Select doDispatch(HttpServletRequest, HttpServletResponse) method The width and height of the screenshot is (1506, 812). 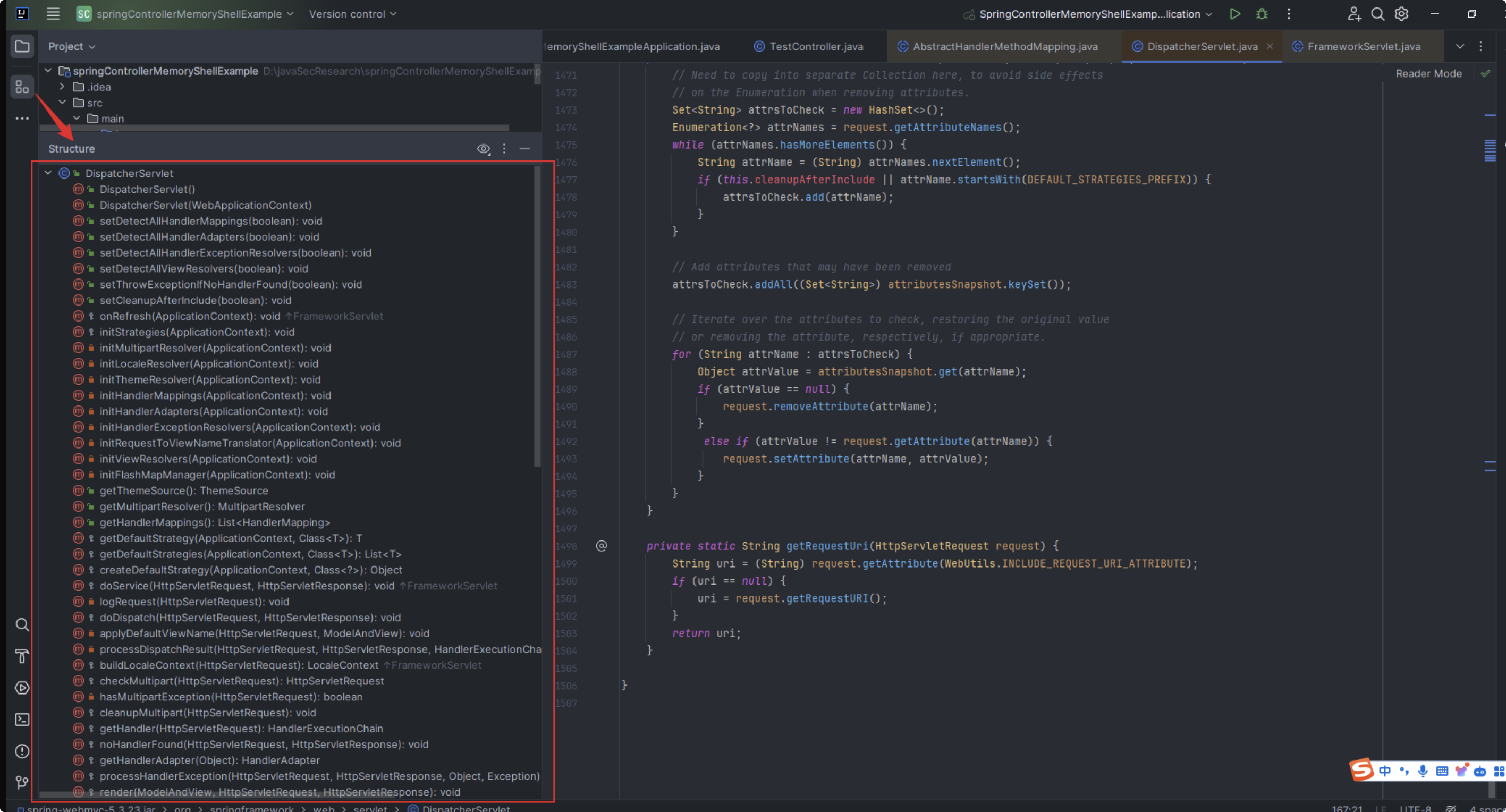(x=250, y=618)
